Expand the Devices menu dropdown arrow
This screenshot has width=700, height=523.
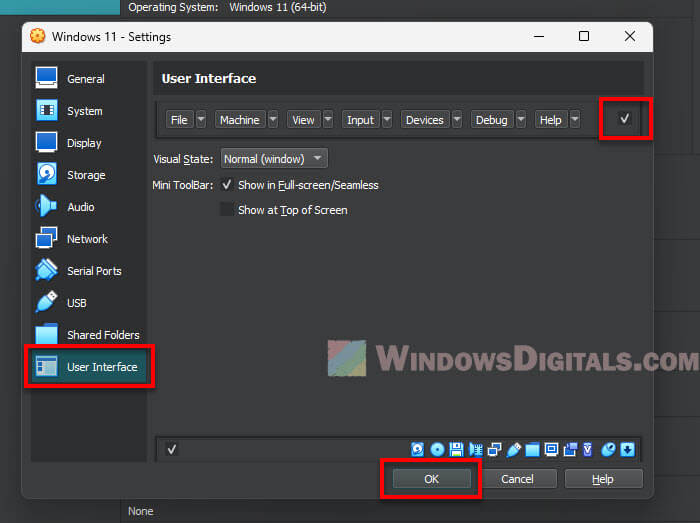tap(457, 120)
